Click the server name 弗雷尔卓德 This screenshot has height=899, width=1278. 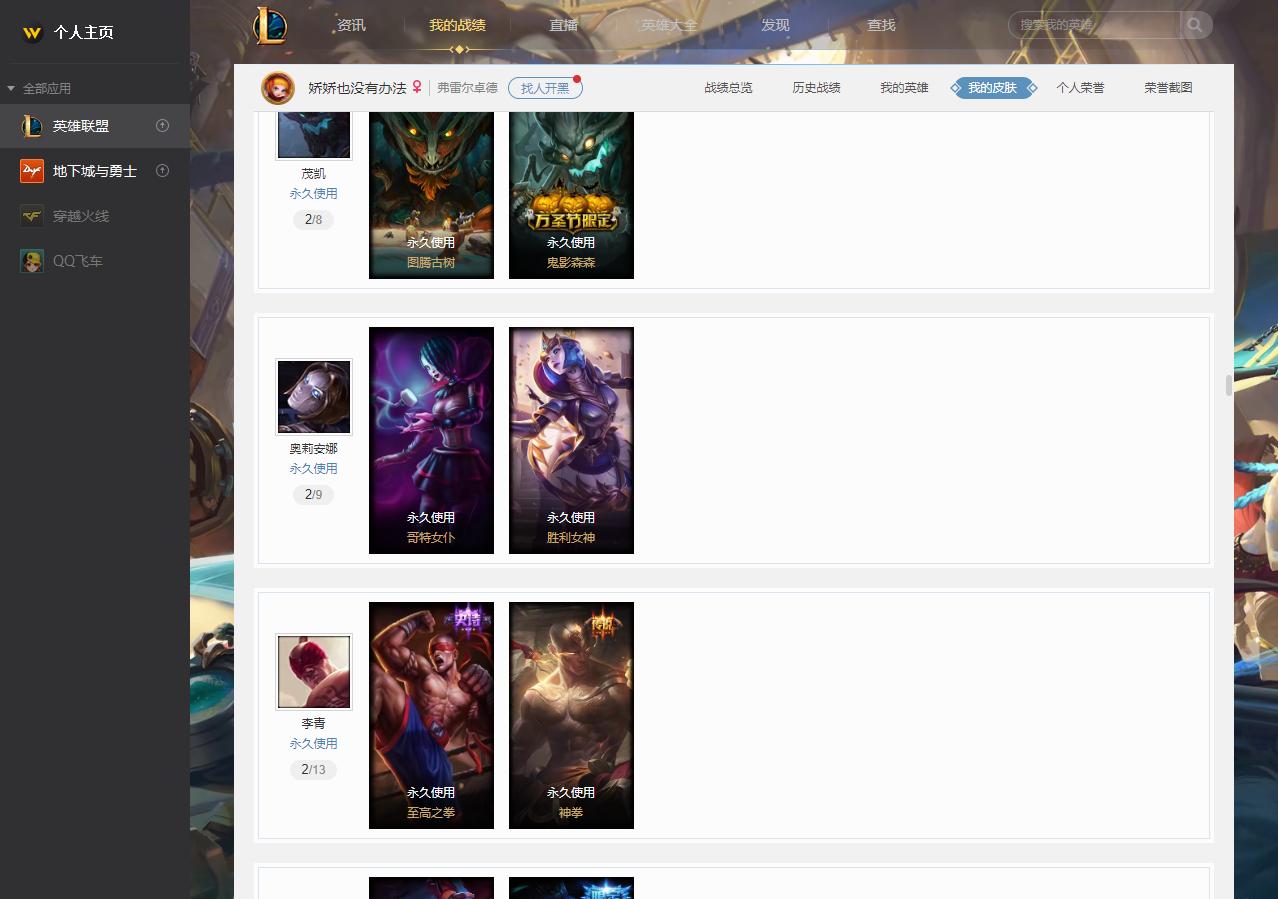click(467, 88)
